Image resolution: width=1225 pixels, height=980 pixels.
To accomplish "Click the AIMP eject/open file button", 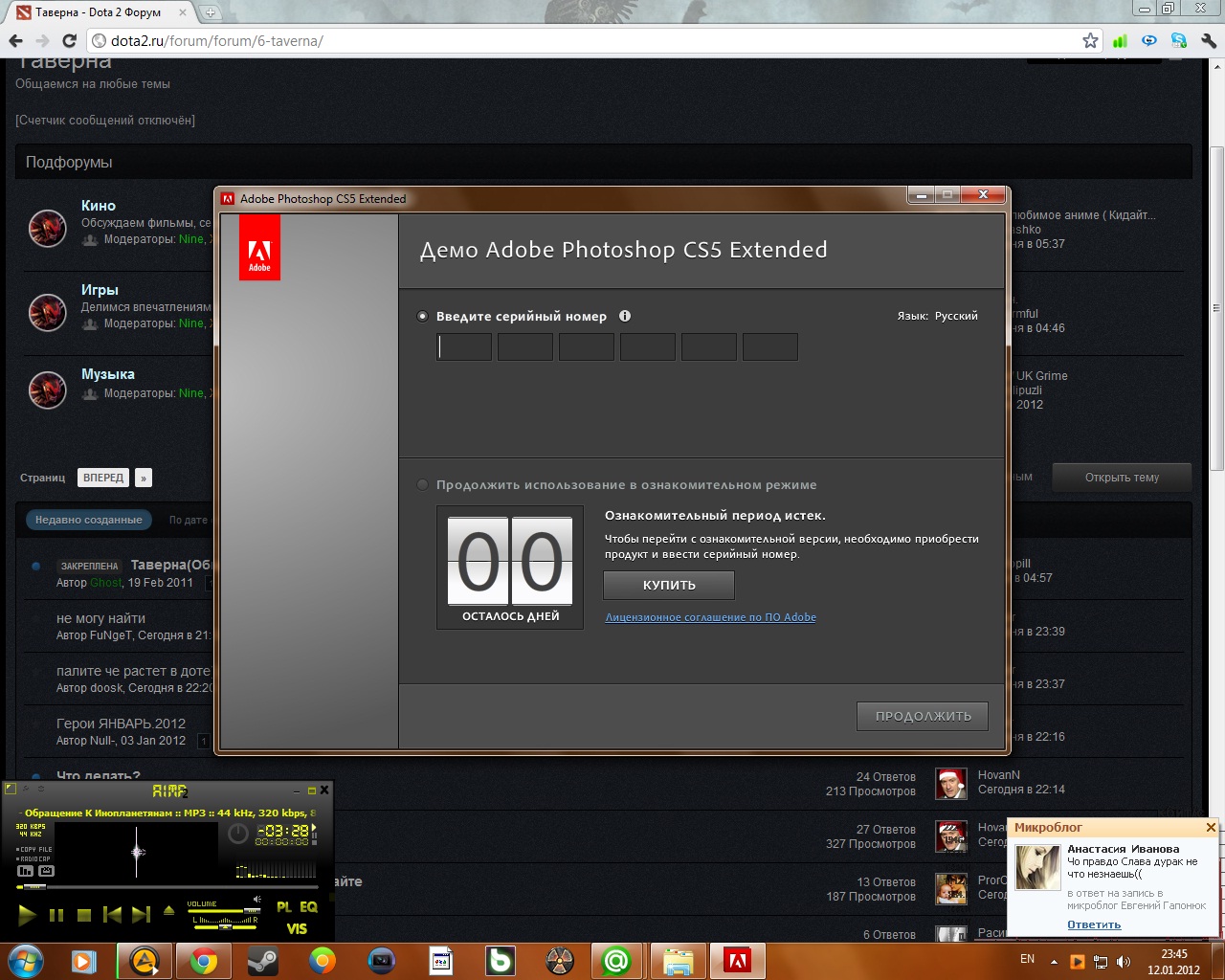I will pos(169,911).
